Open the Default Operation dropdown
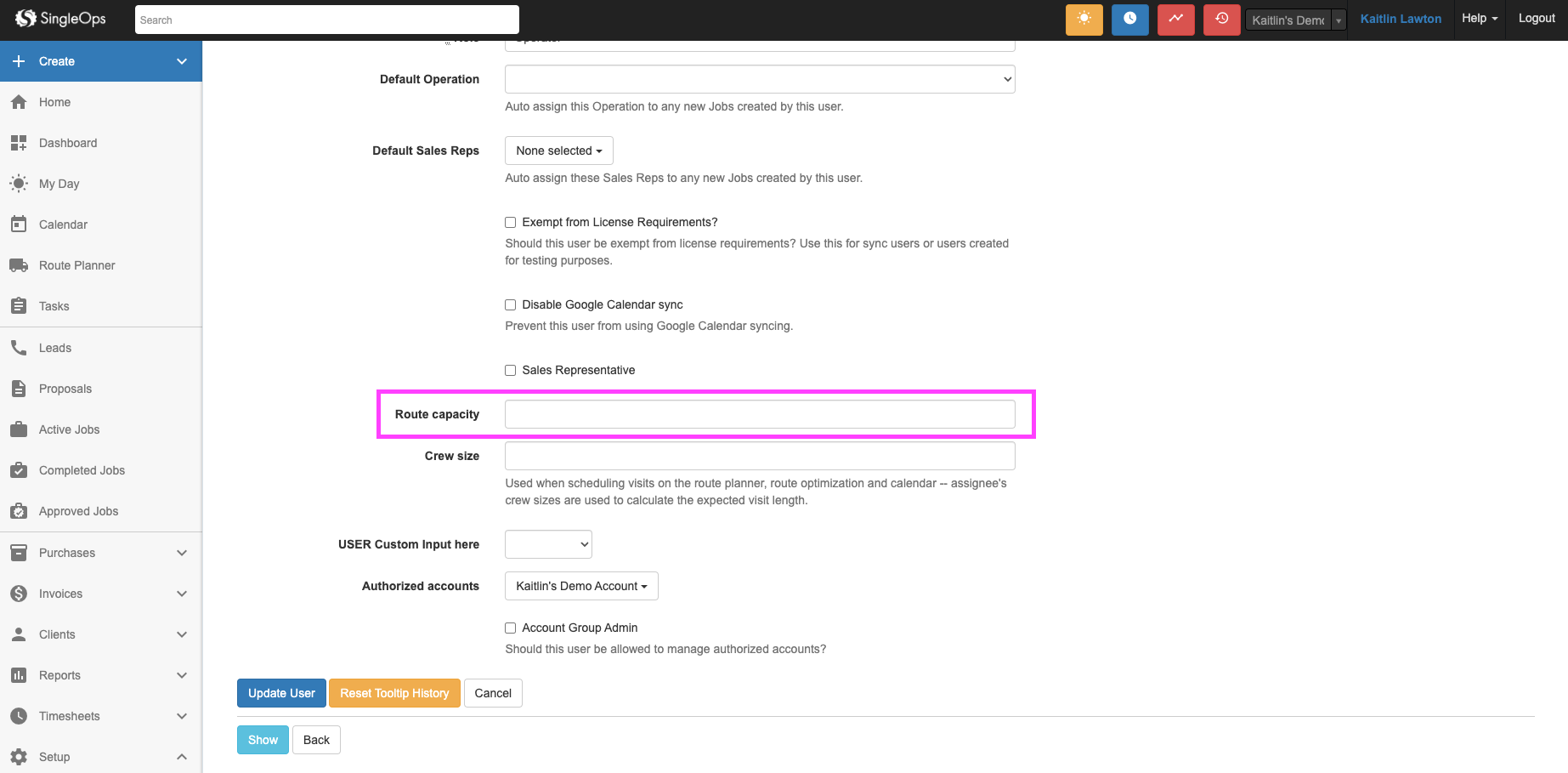The height and width of the screenshot is (773, 1568). point(759,79)
